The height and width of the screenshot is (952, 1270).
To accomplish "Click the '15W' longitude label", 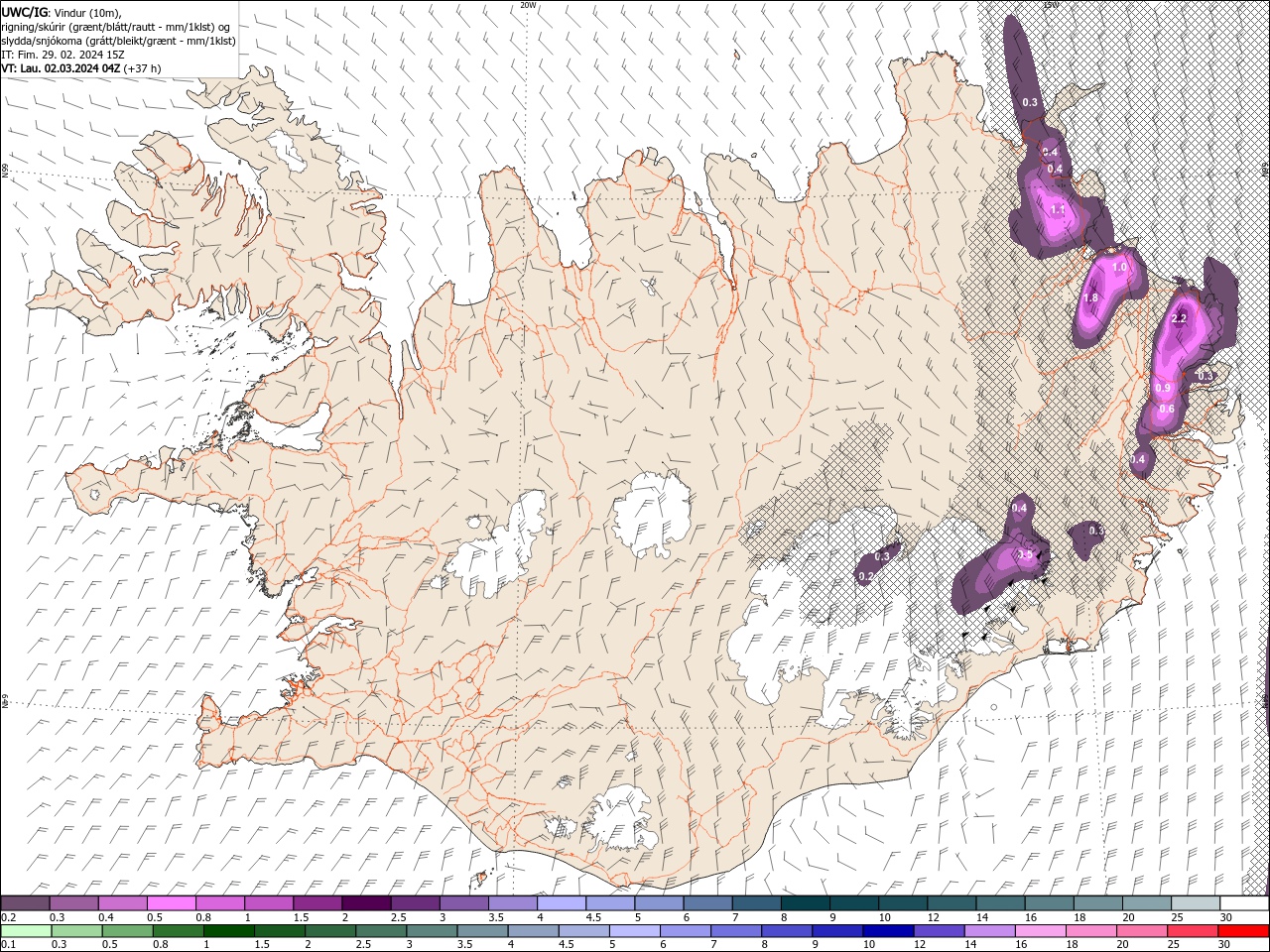I will pos(1051,5).
